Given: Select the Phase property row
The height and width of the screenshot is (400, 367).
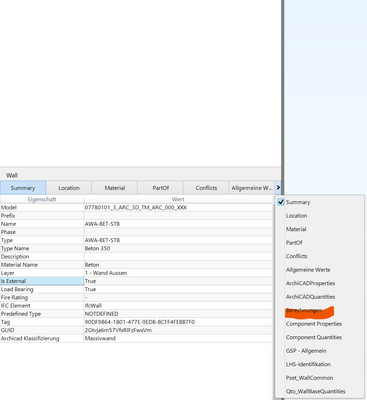Looking at the screenshot, I should click(136, 232).
